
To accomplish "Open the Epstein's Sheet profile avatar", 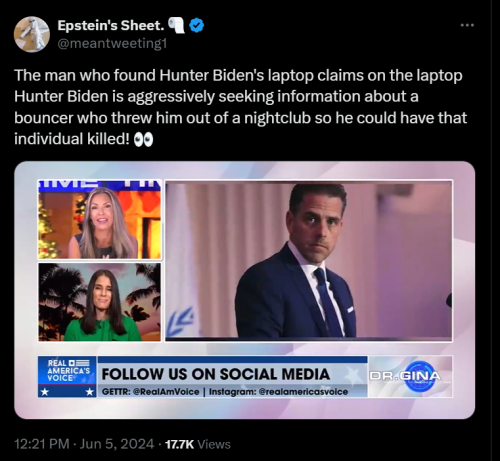I will 32,34.
